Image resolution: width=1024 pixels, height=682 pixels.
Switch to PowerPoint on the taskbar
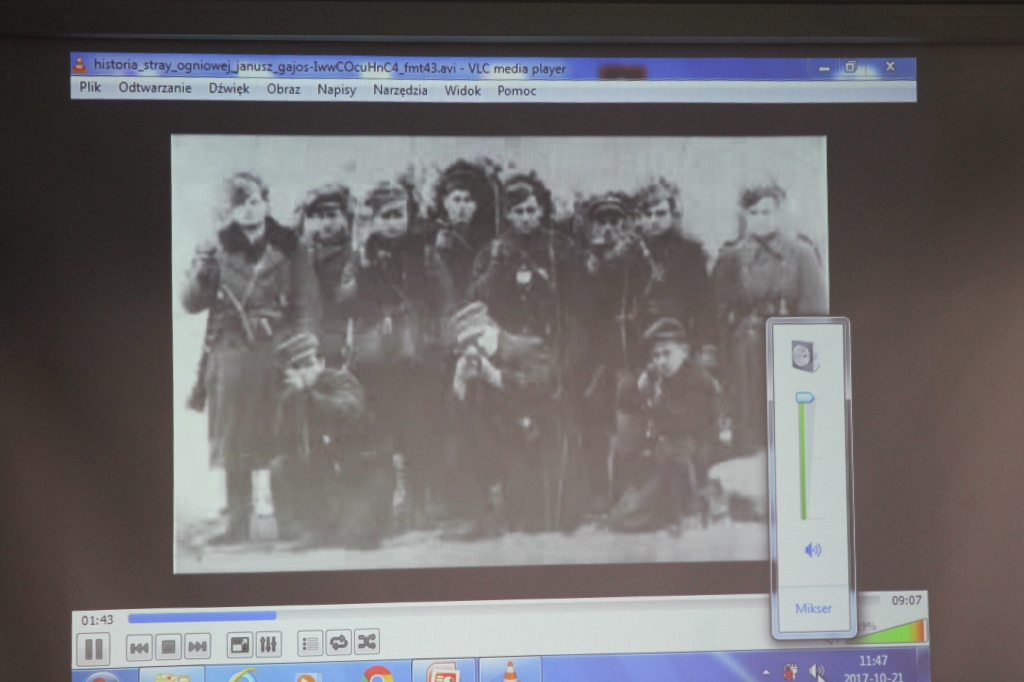443,673
